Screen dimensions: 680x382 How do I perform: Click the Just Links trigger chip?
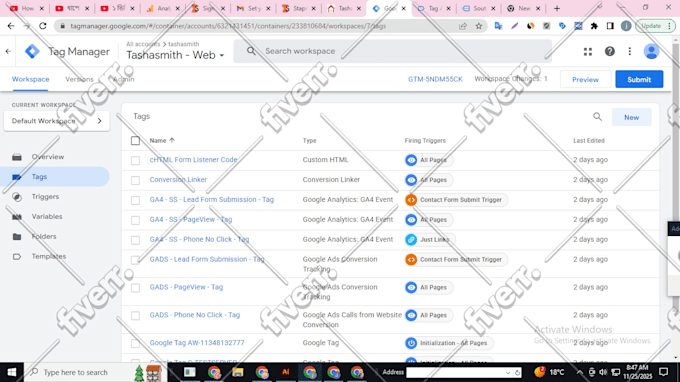[429, 240]
